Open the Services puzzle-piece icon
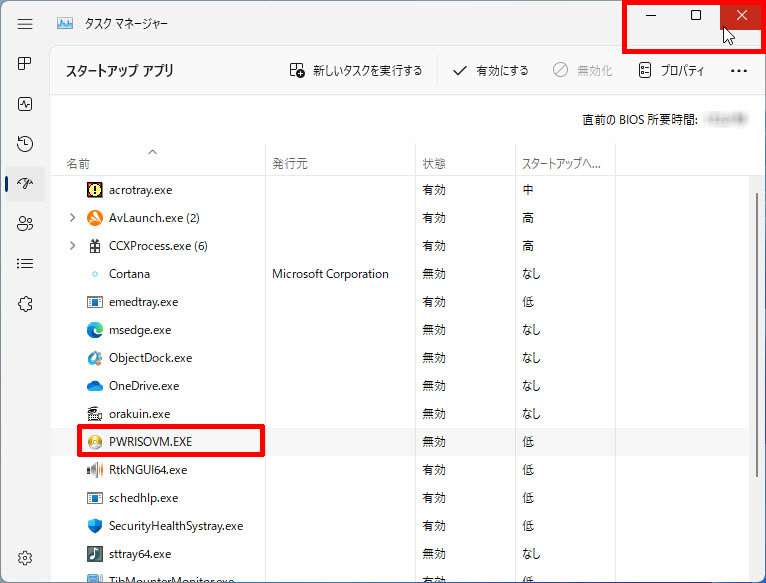This screenshot has width=766, height=583. point(26,304)
